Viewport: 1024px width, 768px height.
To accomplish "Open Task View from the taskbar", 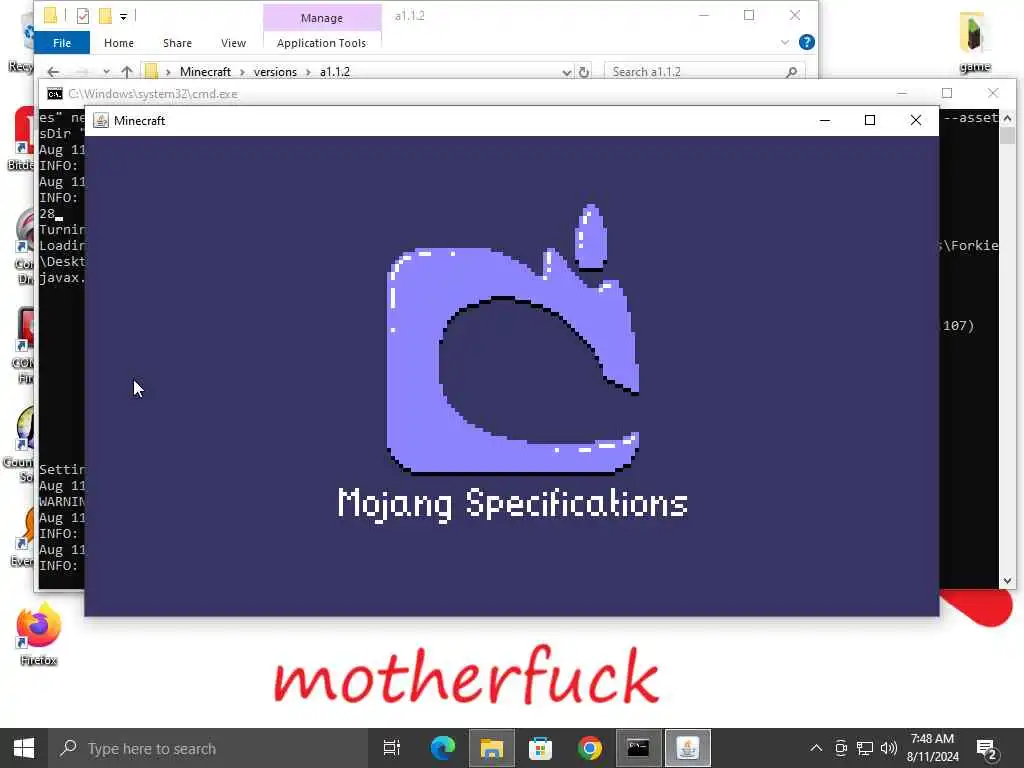I will pos(392,748).
